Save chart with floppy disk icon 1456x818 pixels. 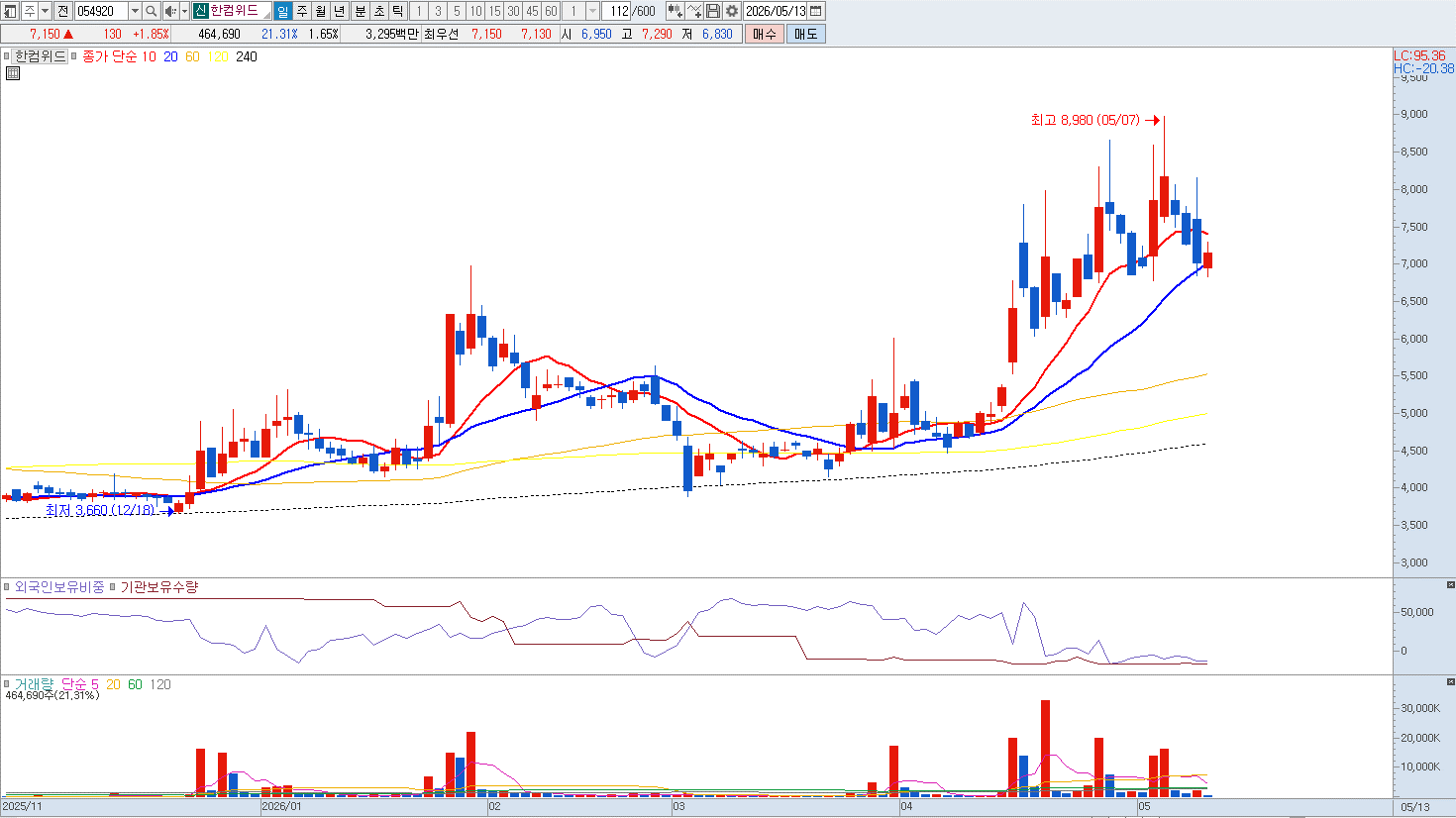tap(713, 11)
